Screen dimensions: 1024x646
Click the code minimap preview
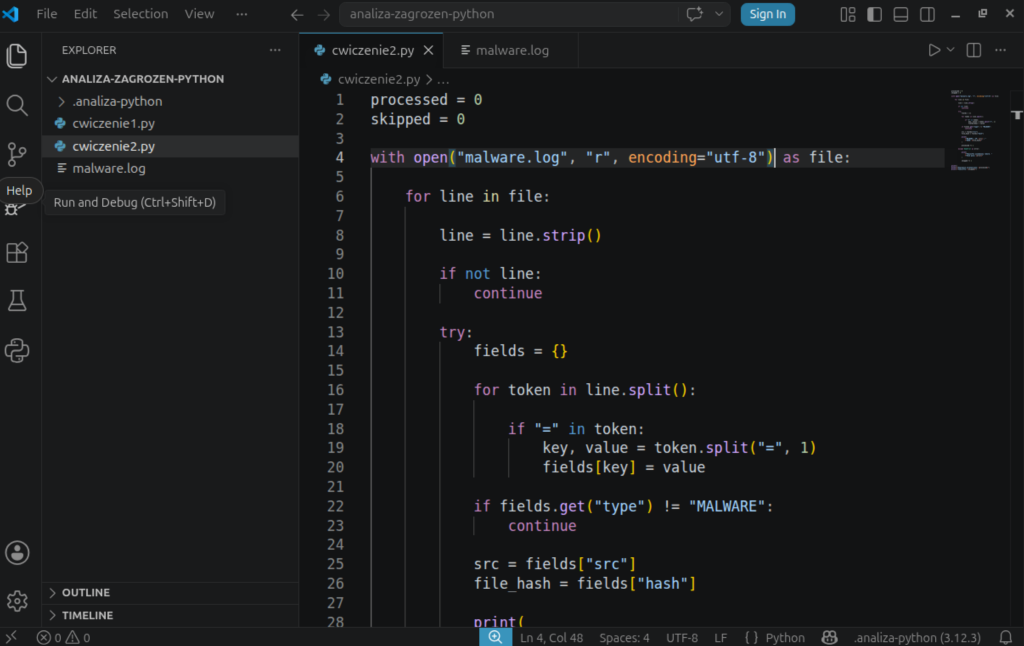tap(974, 131)
